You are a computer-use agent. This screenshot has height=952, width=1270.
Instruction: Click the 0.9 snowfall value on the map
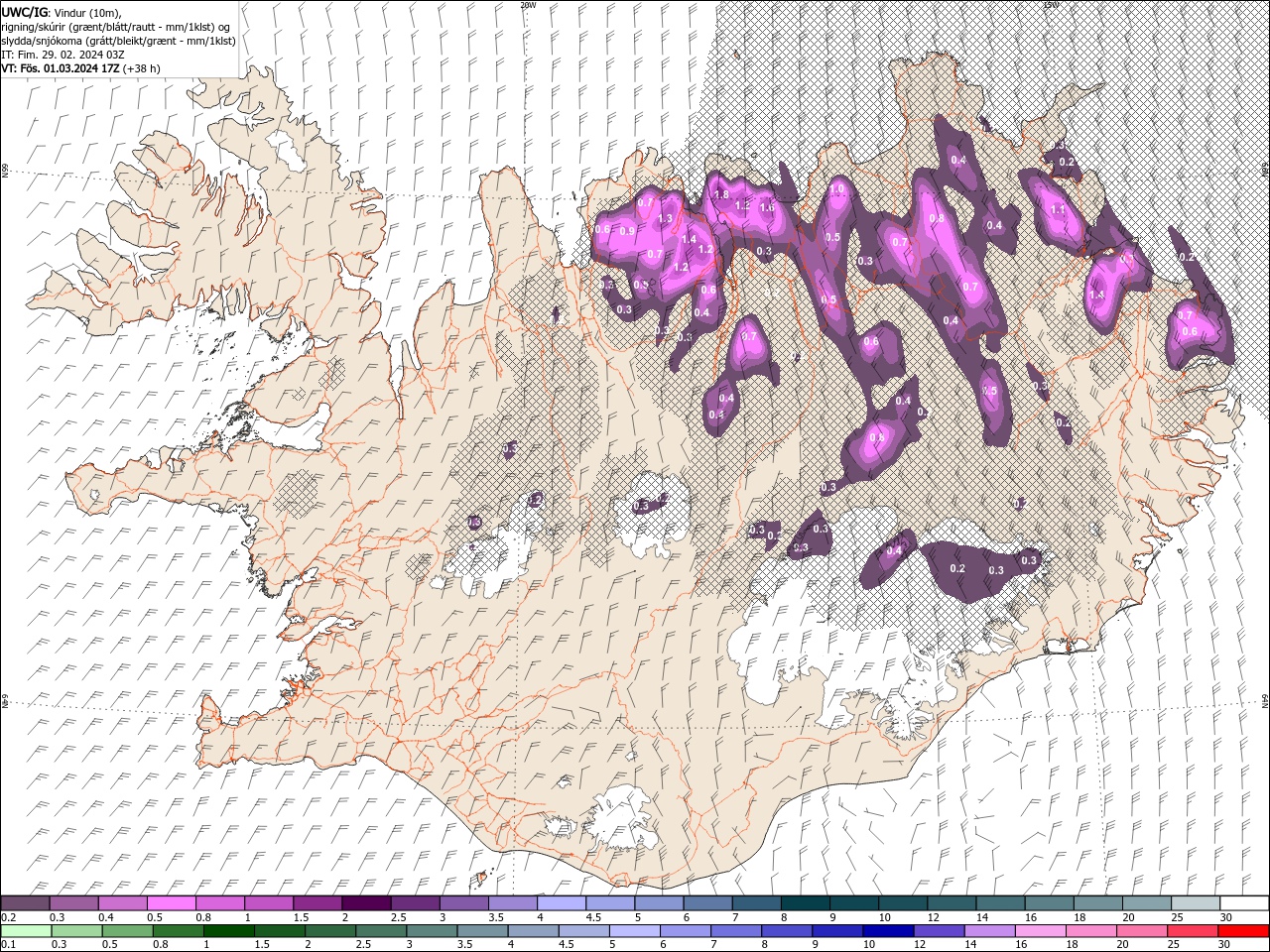point(627,231)
